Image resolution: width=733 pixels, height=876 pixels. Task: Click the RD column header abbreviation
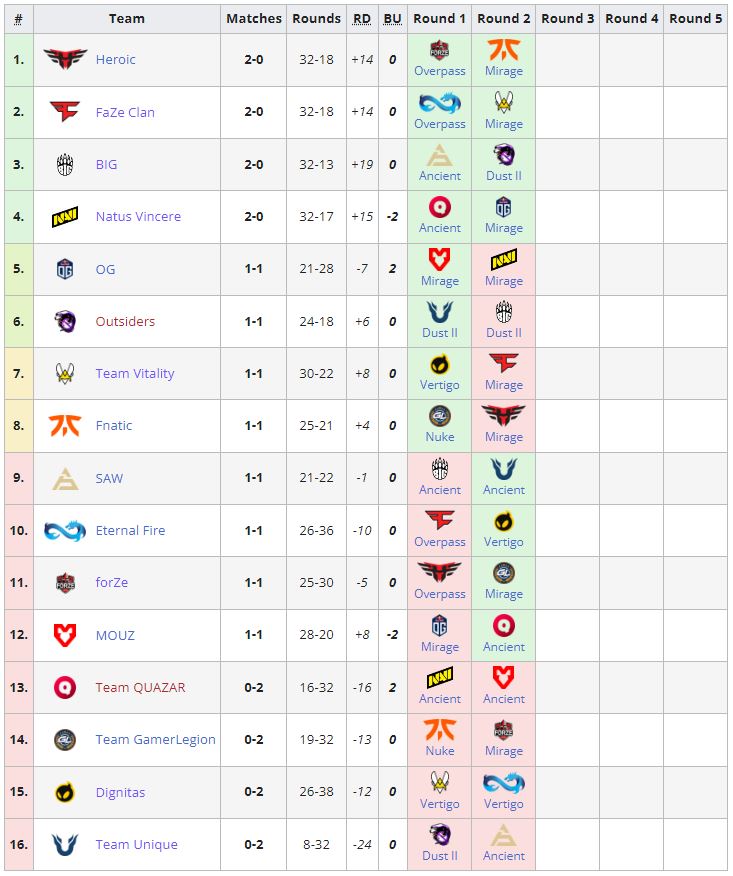click(x=361, y=19)
